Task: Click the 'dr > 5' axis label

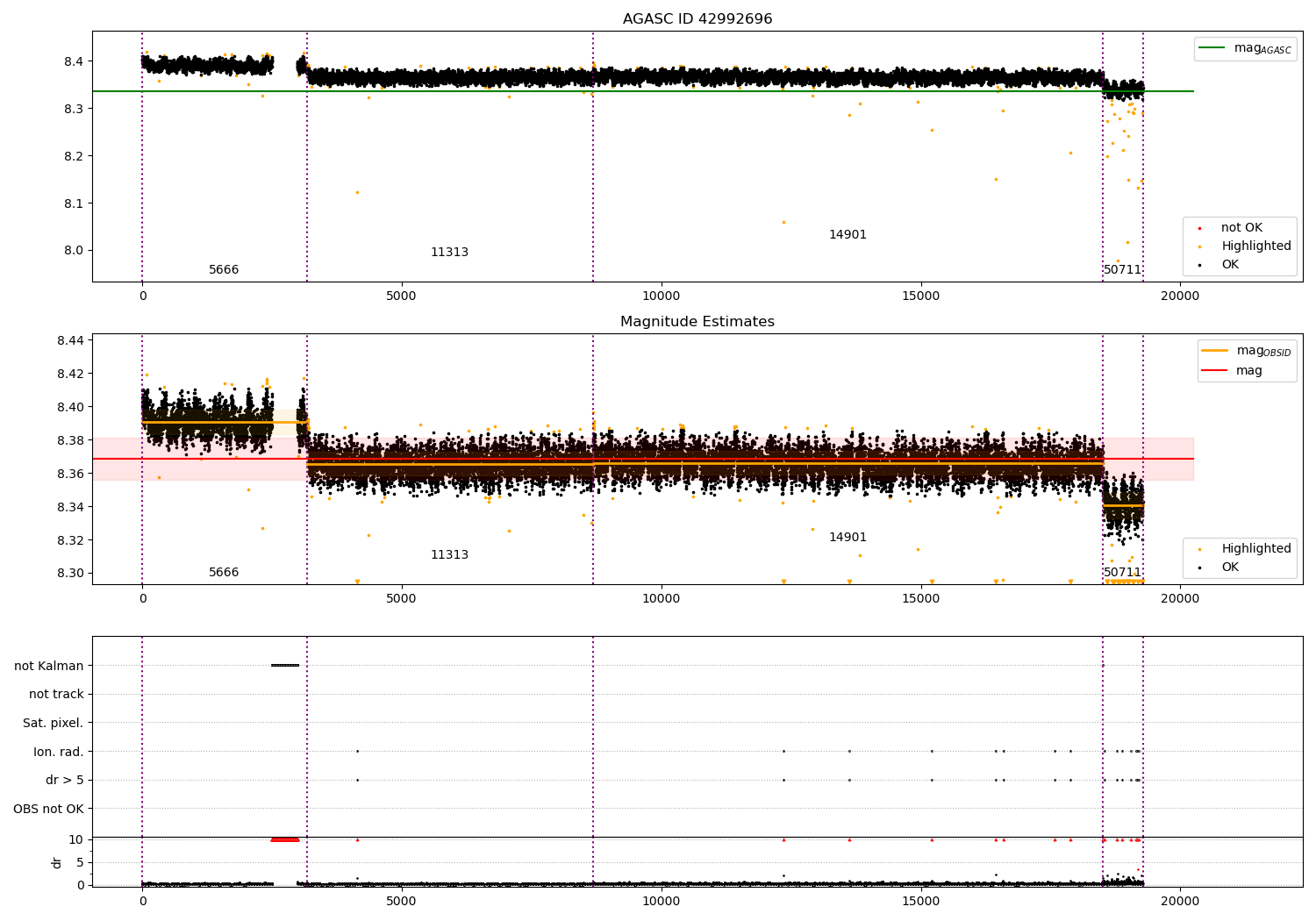Action: pos(65,781)
